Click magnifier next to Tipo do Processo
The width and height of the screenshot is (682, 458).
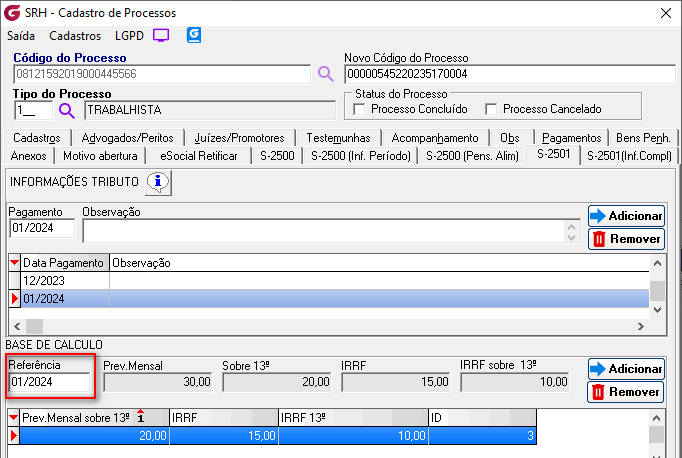[67, 110]
